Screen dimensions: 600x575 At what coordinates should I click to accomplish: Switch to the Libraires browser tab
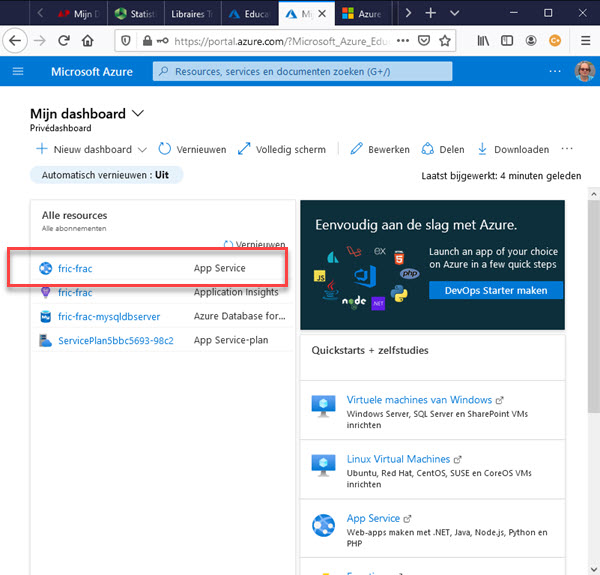[x=192, y=14]
